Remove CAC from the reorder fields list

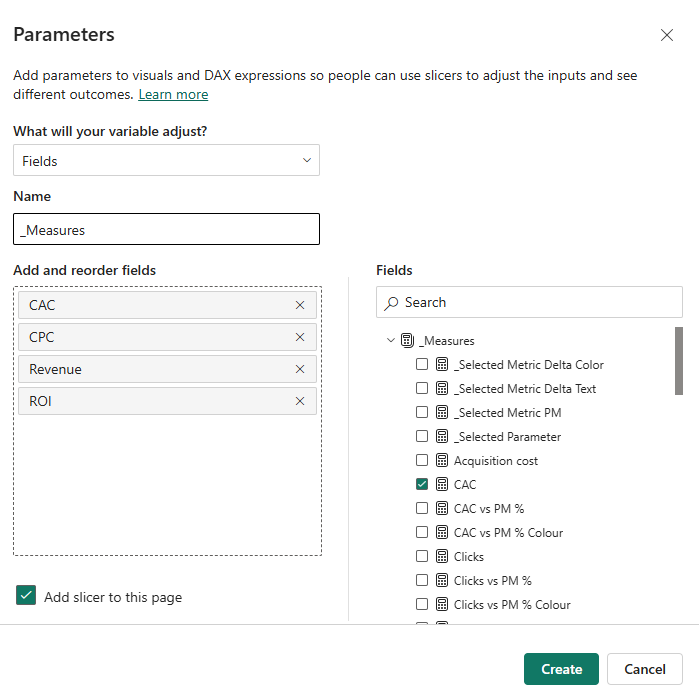tap(300, 305)
